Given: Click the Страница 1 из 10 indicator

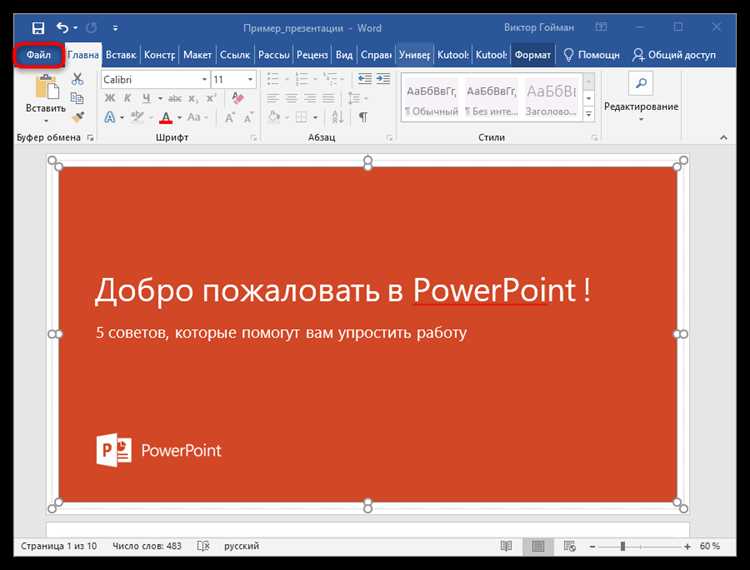Looking at the screenshot, I should [58, 546].
